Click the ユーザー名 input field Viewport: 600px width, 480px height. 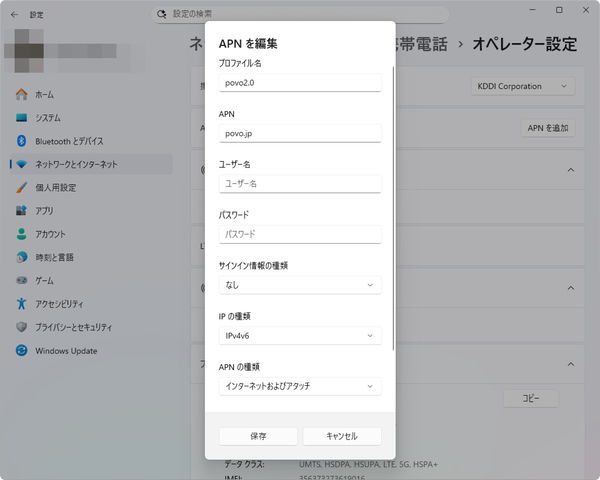(299, 184)
